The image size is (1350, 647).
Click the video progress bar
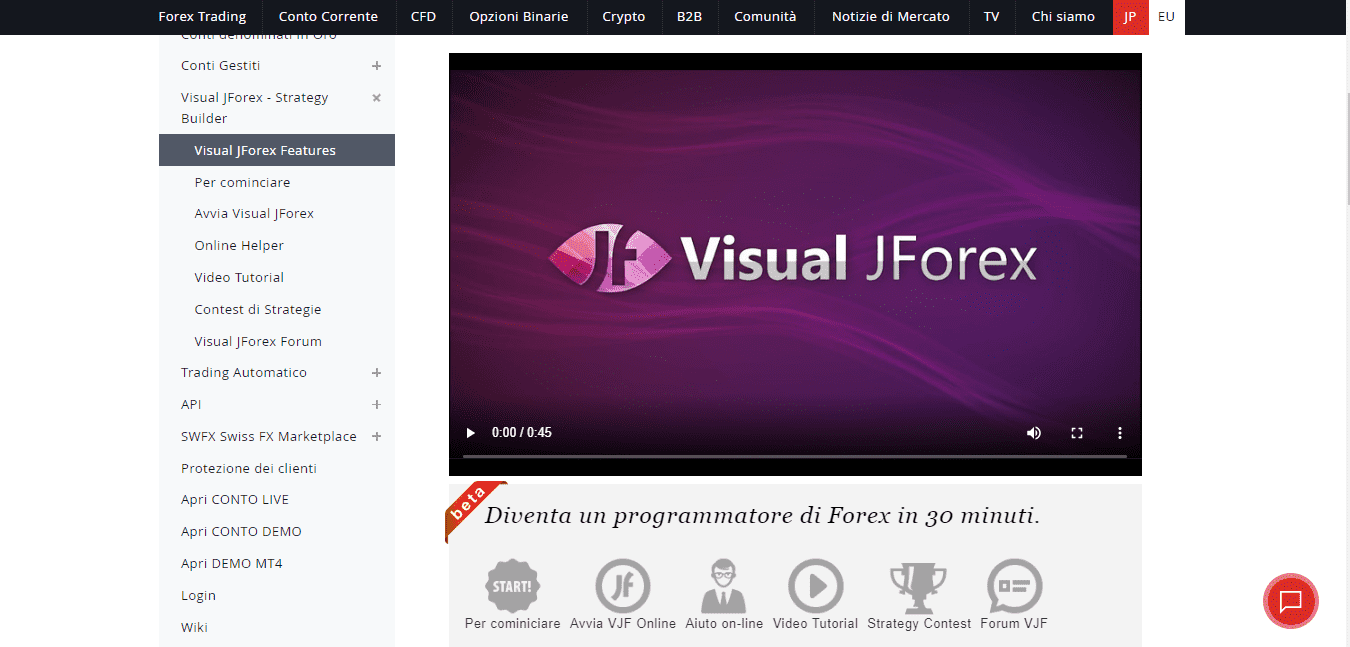pyautogui.click(x=795, y=455)
